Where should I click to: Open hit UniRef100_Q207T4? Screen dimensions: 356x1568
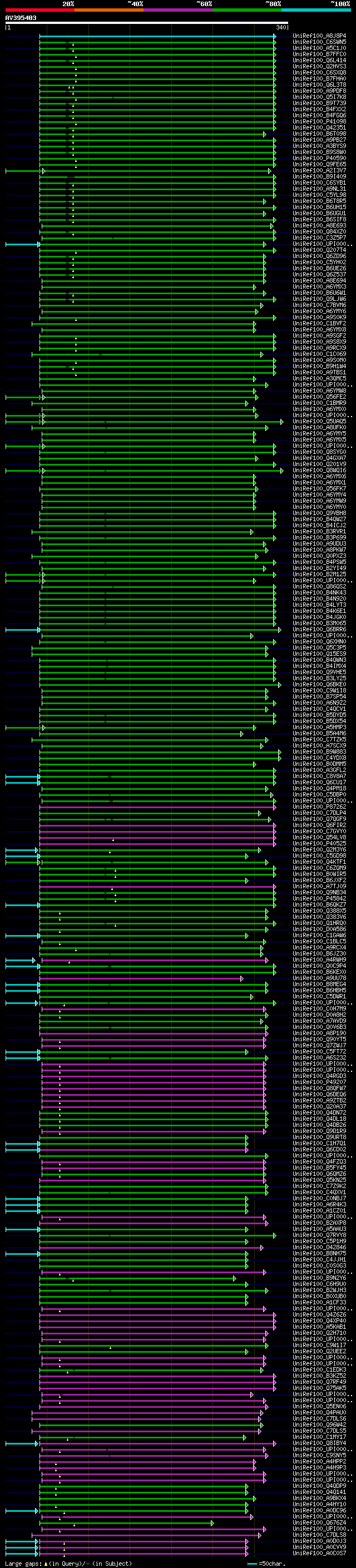point(319,250)
